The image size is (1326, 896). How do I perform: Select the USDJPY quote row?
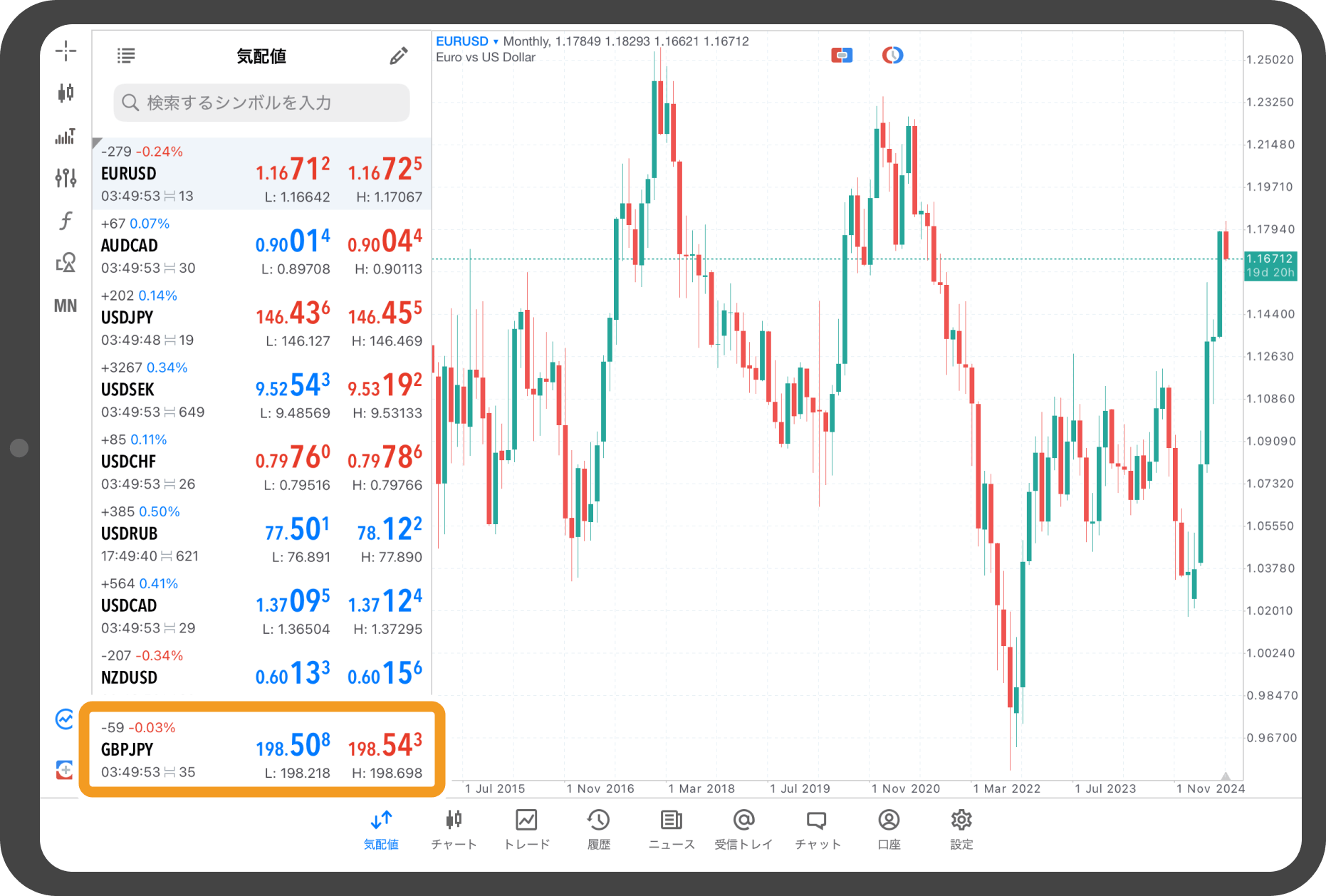262,318
